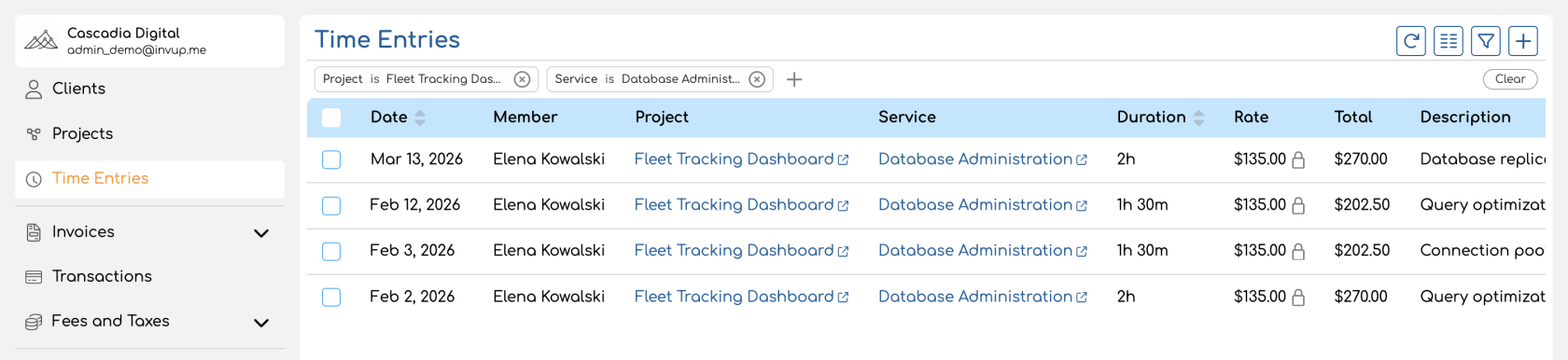Click the $270.00 total in Mar 13 row

click(x=1361, y=159)
